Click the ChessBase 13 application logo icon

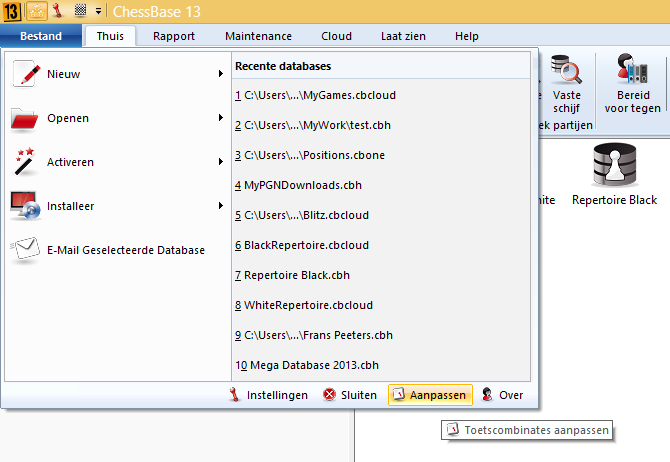(x=12, y=11)
